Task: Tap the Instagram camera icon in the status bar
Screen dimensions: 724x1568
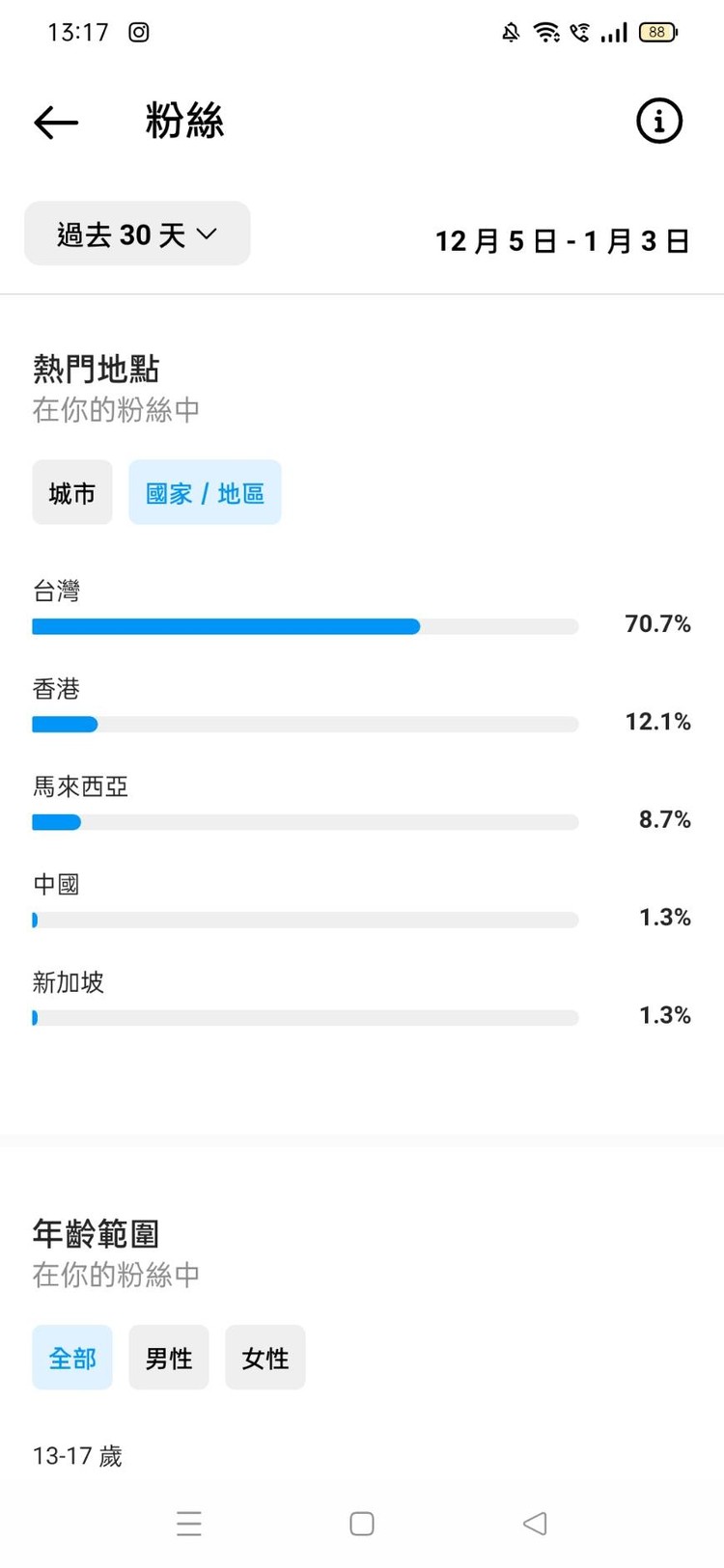Action: pos(138,32)
